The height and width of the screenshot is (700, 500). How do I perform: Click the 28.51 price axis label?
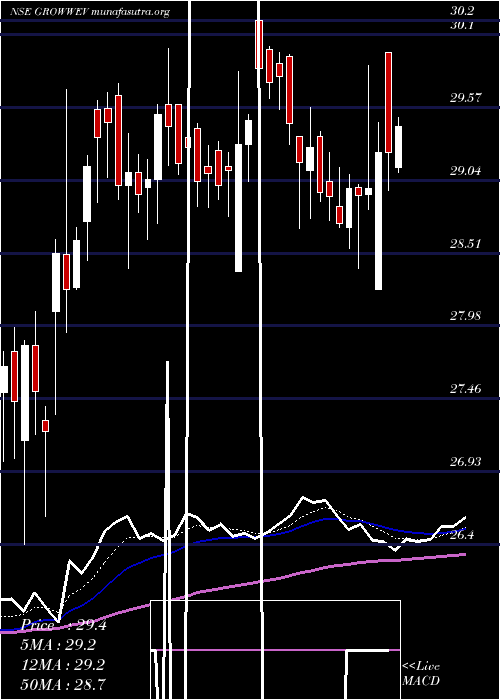point(465,244)
